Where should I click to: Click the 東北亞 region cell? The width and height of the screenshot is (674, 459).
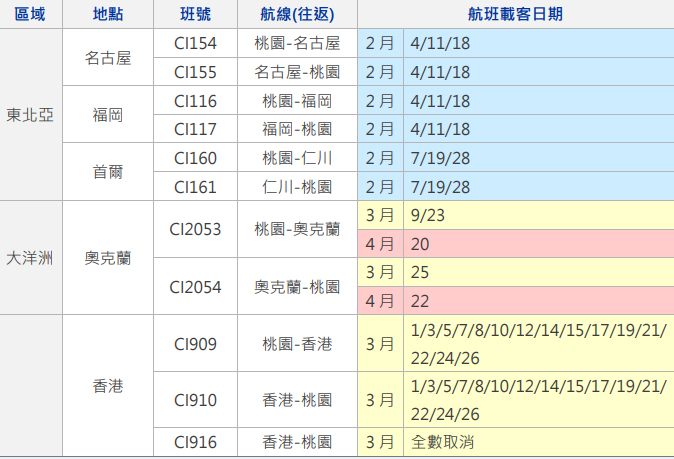[x=30, y=114]
